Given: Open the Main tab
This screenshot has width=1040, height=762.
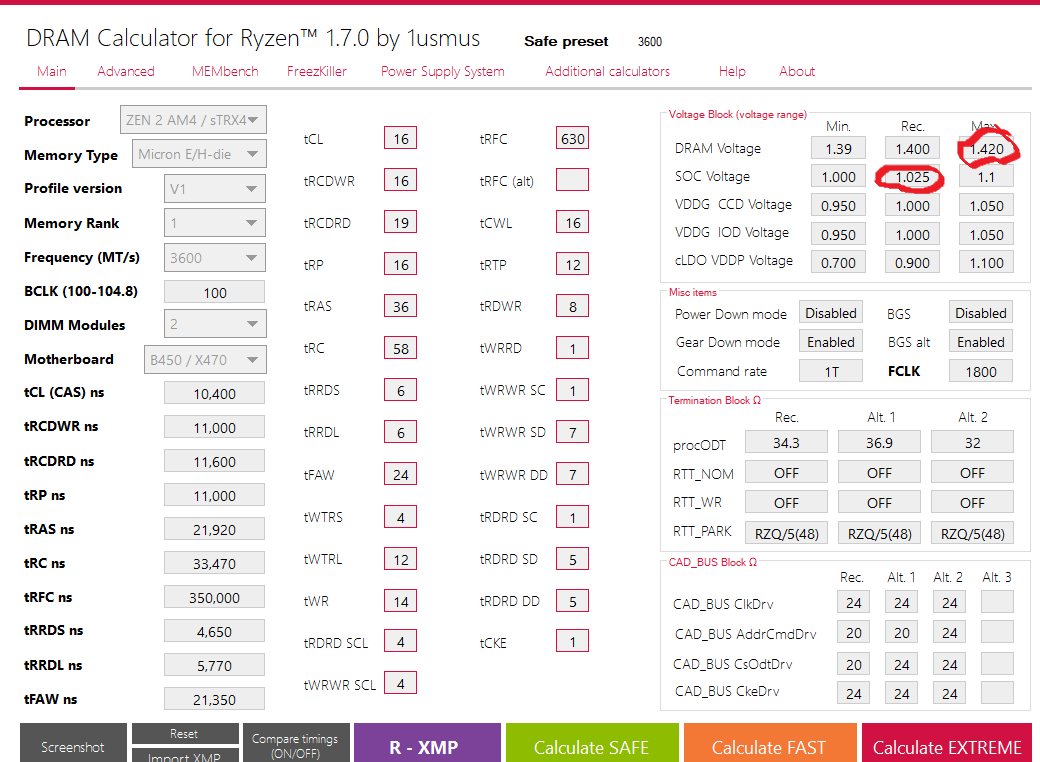Looking at the screenshot, I should (52, 72).
